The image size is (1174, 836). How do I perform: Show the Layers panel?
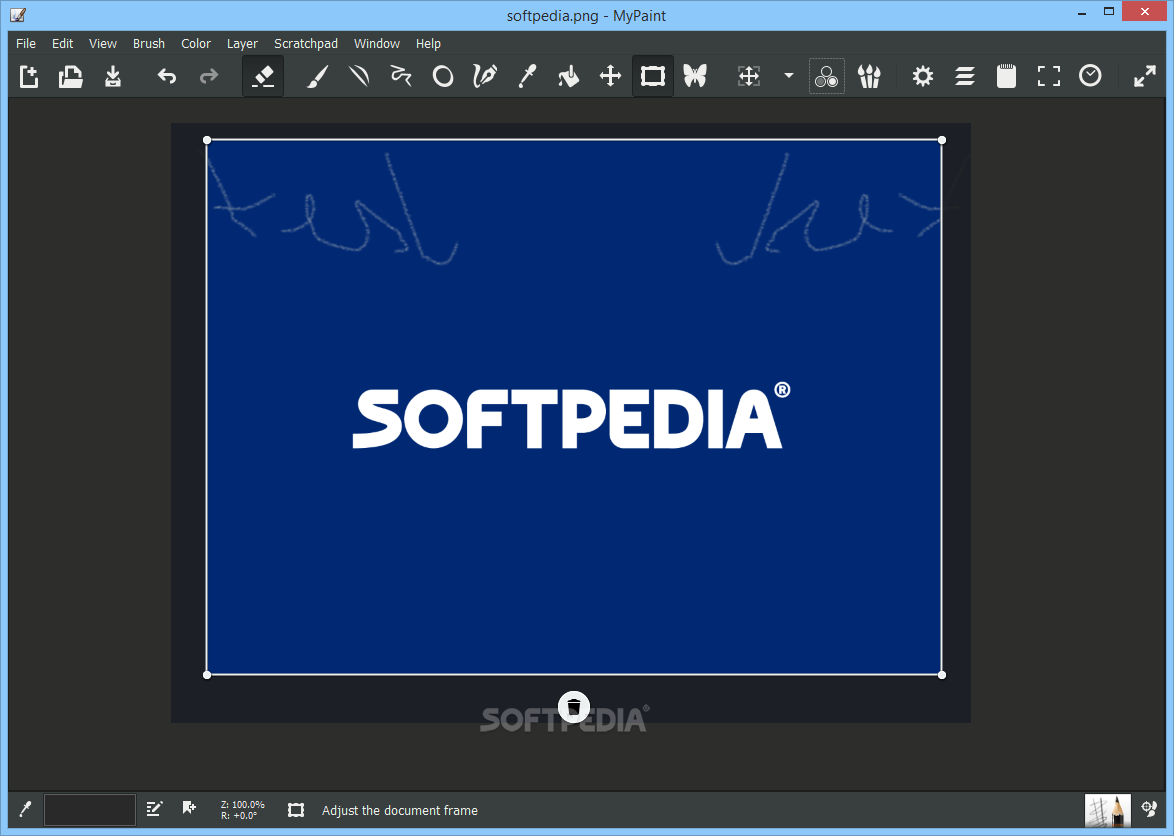[964, 76]
